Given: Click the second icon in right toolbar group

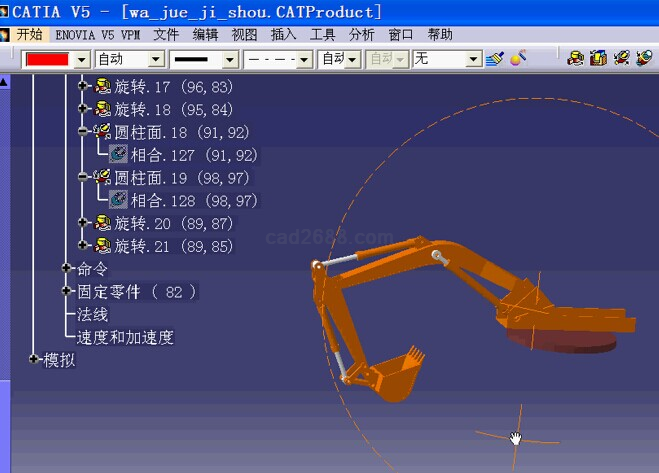Looking at the screenshot, I should pyautogui.click(x=598, y=59).
